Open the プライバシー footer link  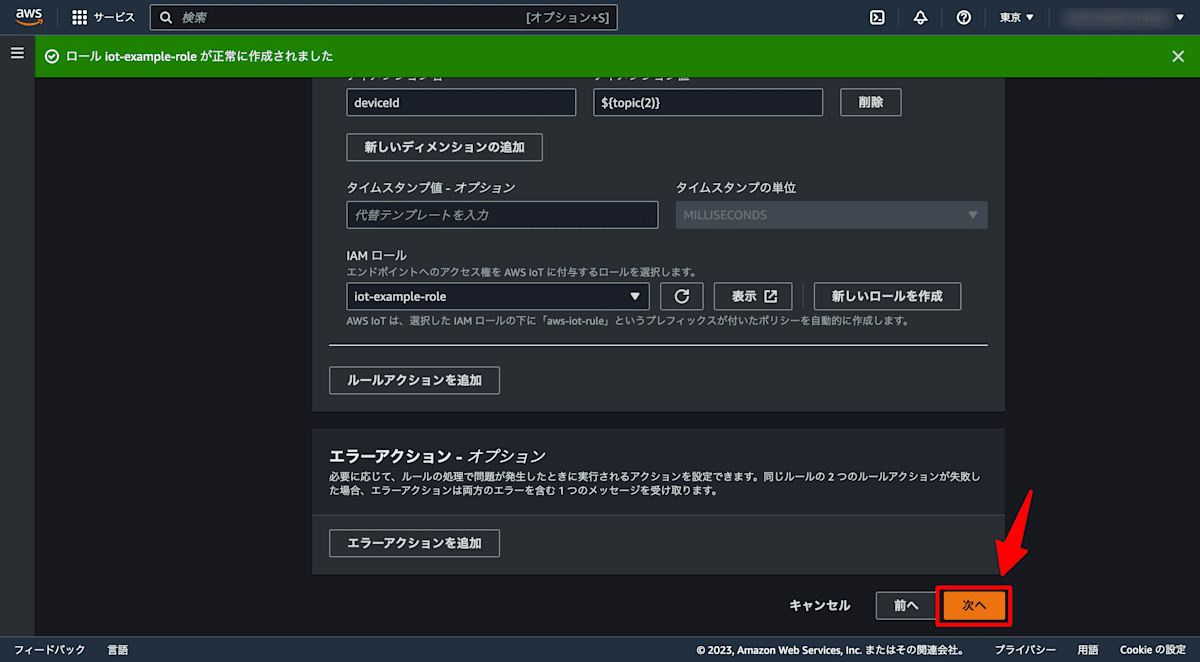pyautogui.click(x=1025, y=650)
